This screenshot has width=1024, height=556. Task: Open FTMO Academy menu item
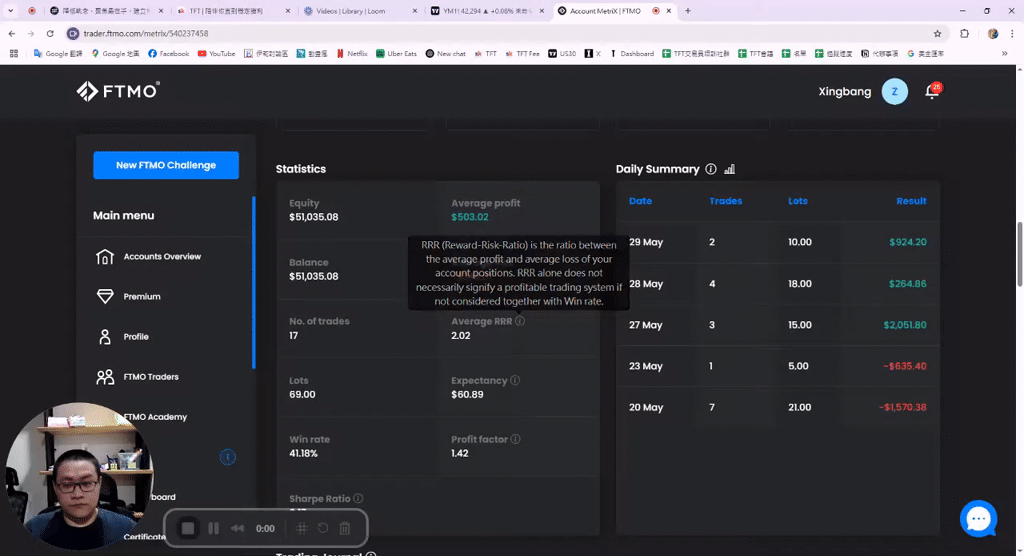pos(155,417)
